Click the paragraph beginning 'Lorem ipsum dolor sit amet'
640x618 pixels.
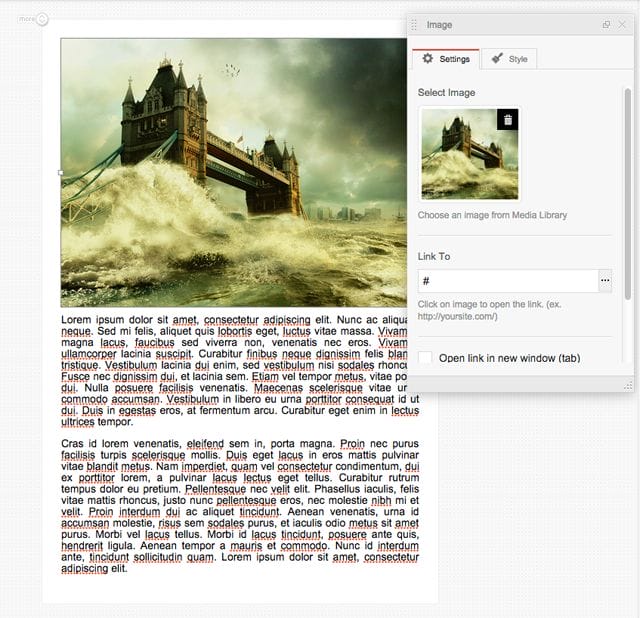click(x=240, y=371)
